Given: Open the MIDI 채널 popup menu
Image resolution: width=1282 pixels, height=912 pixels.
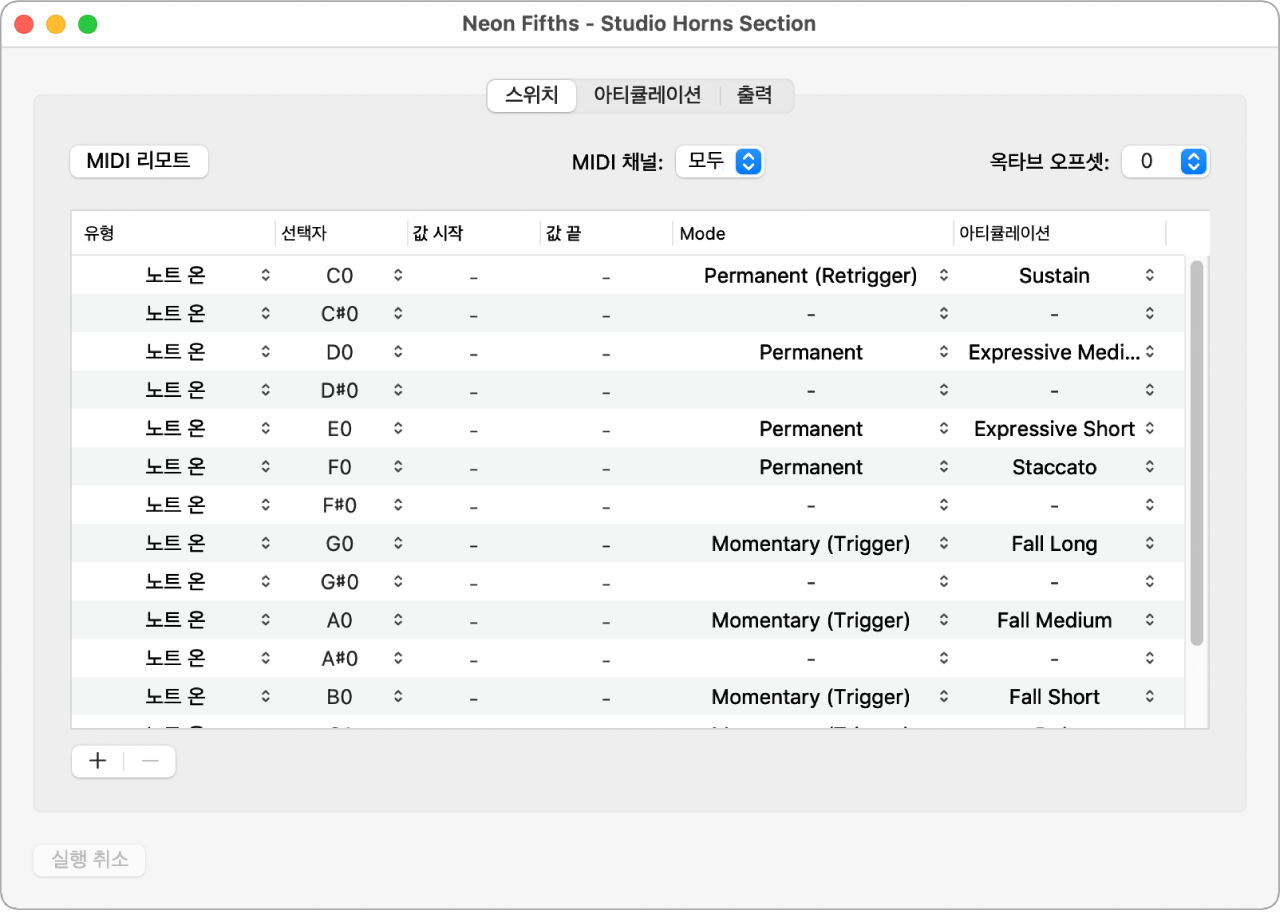Looking at the screenshot, I should click(720, 161).
